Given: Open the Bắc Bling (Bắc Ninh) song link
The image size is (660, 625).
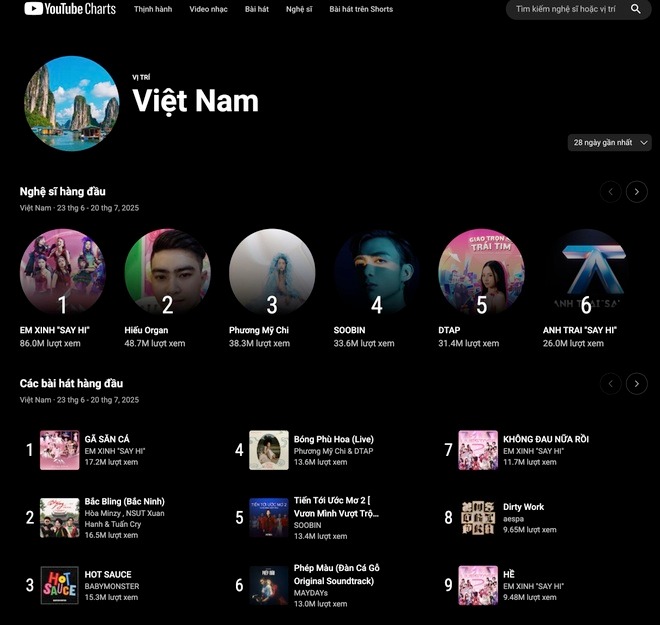Looking at the screenshot, I should pyautogui.click(x=125, y=501).
